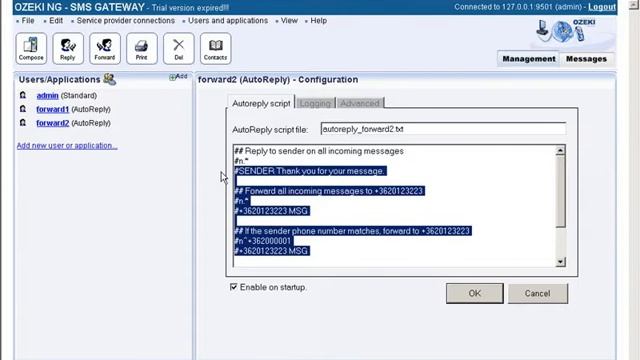
Task: Switch to the Logging tab
Action: 315,103
